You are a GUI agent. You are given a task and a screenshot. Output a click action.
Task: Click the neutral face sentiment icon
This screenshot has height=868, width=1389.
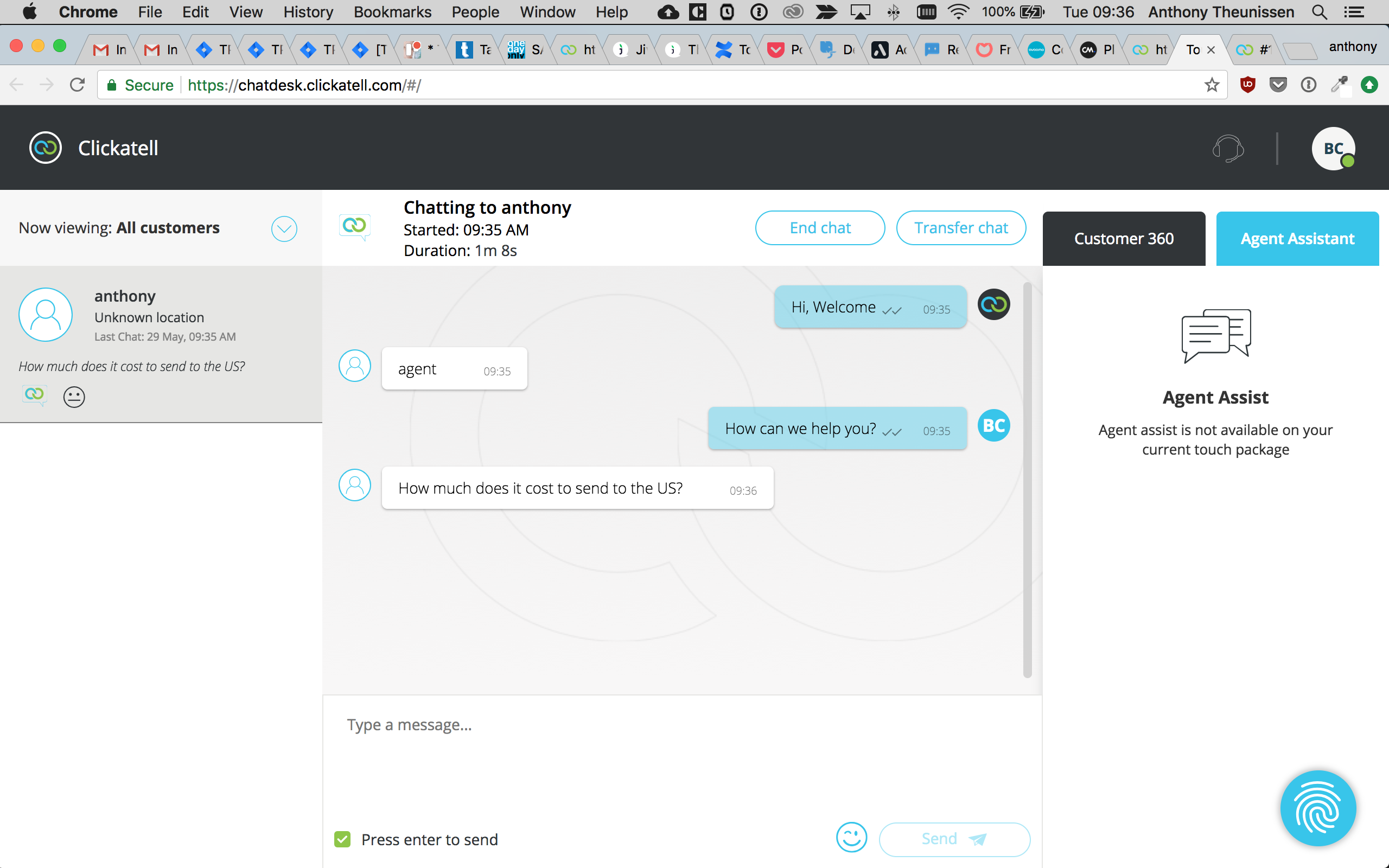(74, 397)
